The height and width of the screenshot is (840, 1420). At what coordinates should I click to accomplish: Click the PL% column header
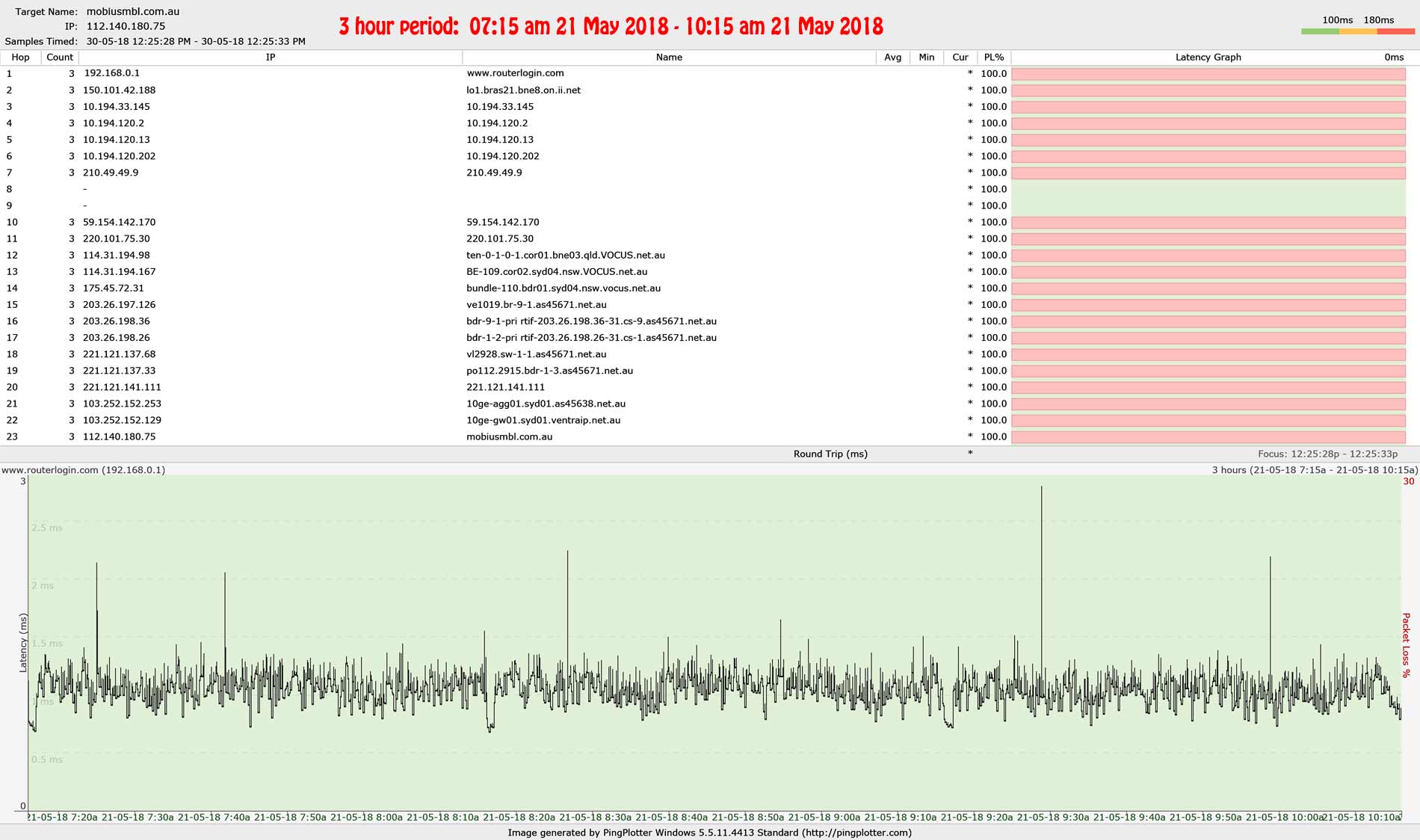tap(994, 58)
